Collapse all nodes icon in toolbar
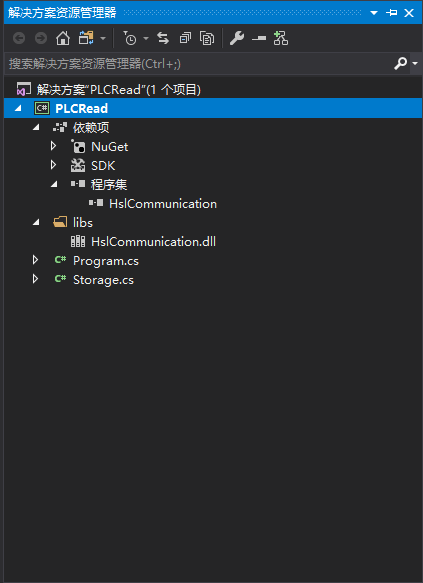The width and height of the screenshot is (423, 583). 185,38
